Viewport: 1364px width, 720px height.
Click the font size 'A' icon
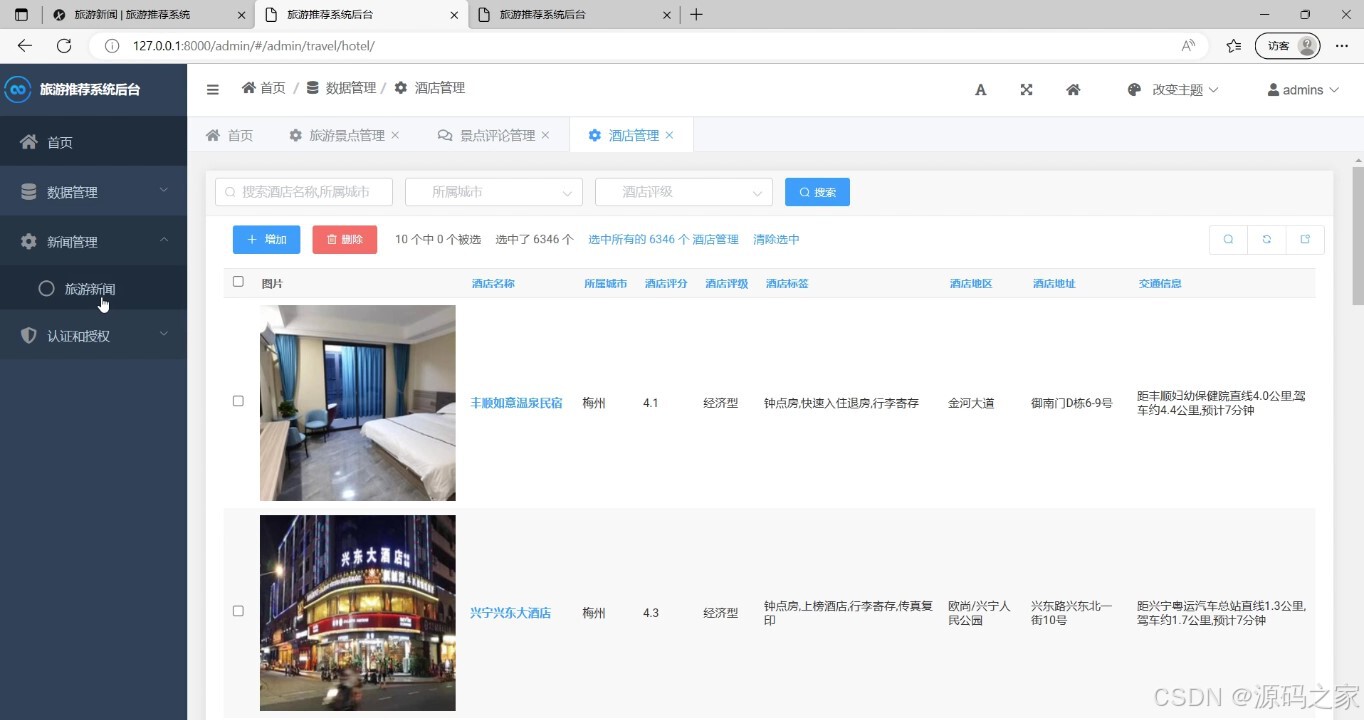point(980,89)
